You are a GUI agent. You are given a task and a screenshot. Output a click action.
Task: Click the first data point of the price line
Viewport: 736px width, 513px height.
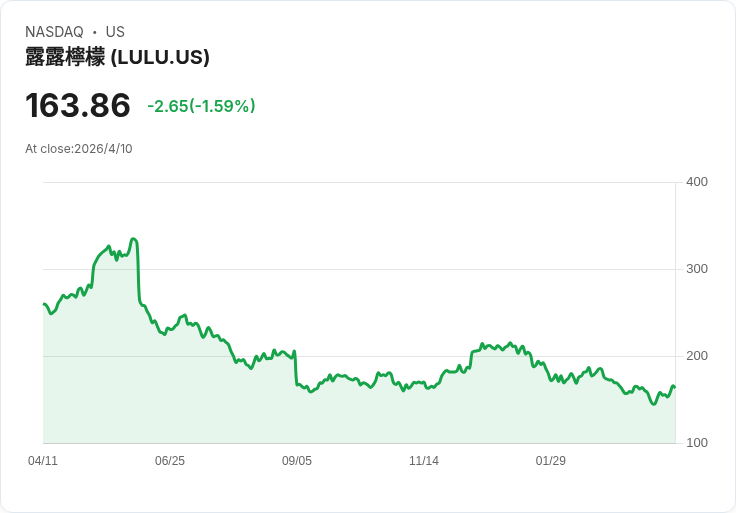[44, 304]
